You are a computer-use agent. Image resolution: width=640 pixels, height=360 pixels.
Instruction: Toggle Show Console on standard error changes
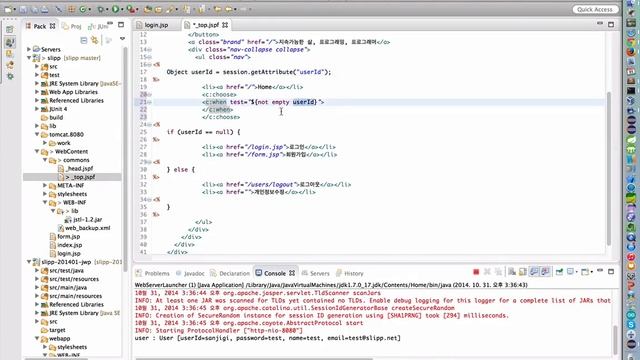tap(545, 272)
